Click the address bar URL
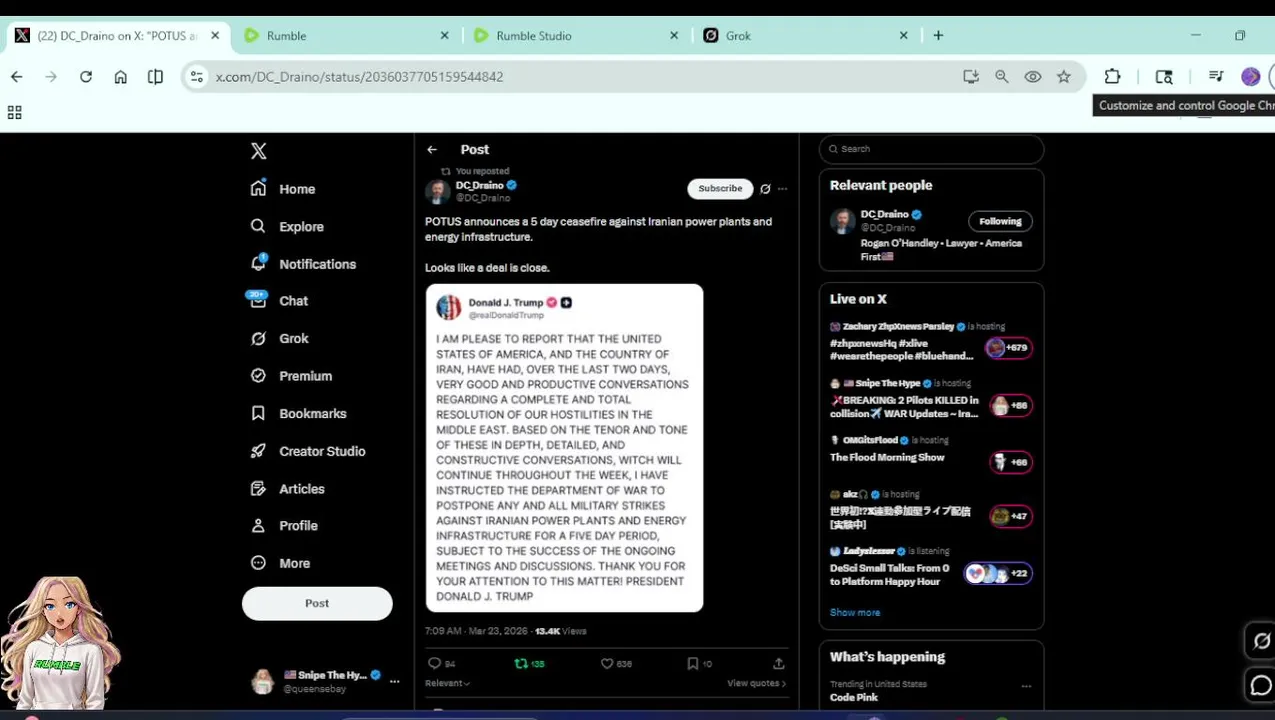1275x720 pixels. [360, 76]
